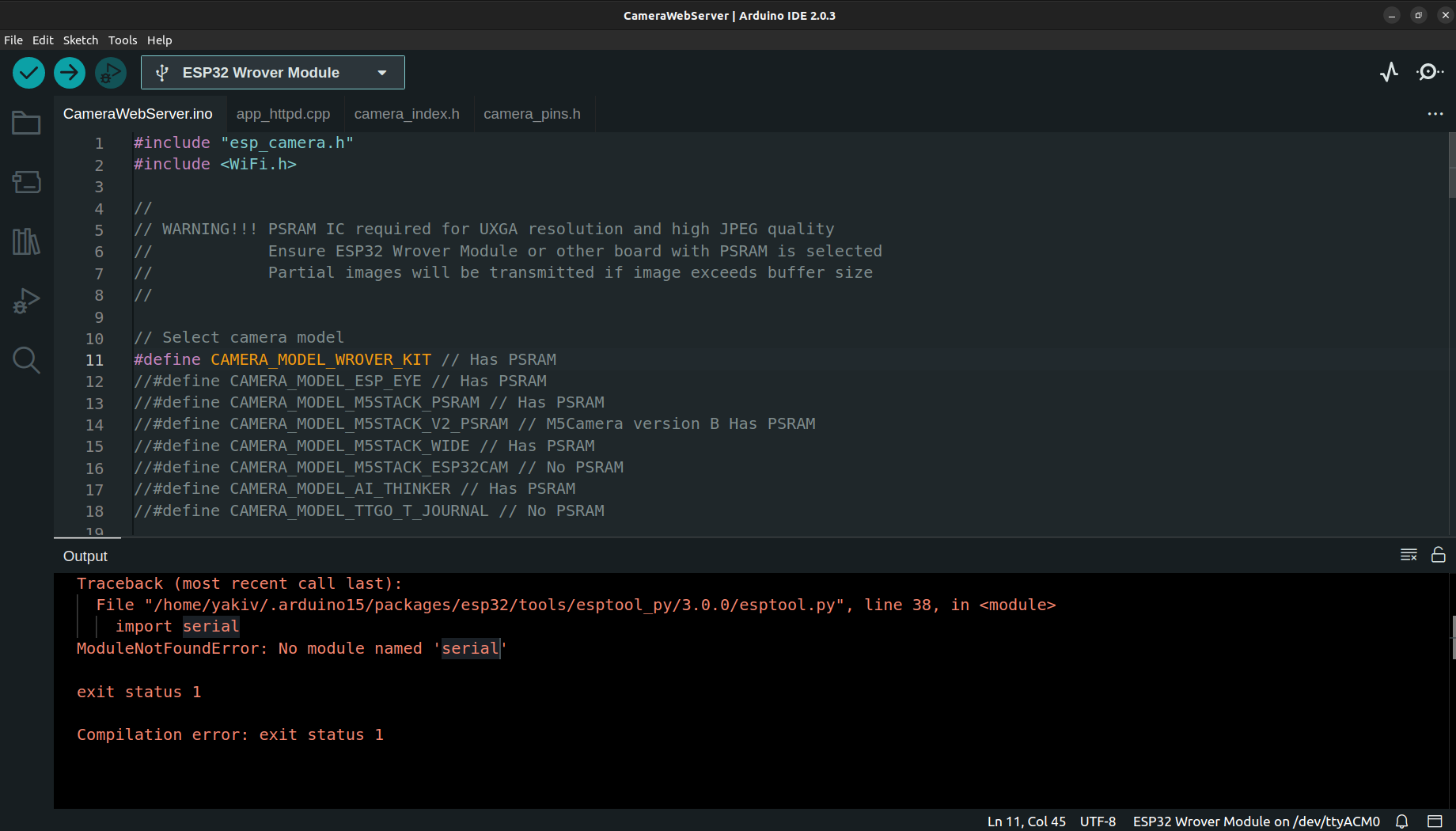
Task: Maximize the Arduino IDE window
Action: [x=1419, y=15]
